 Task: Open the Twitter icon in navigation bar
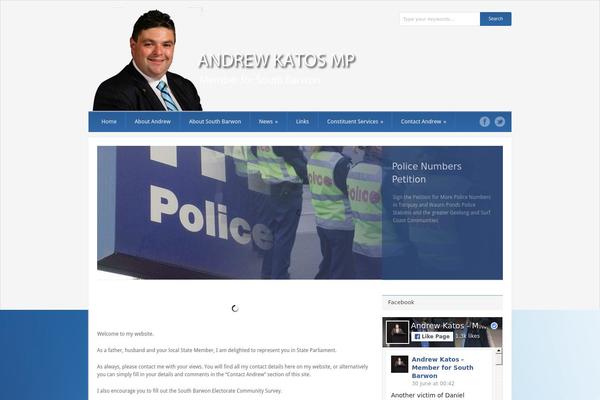(499, 122)
